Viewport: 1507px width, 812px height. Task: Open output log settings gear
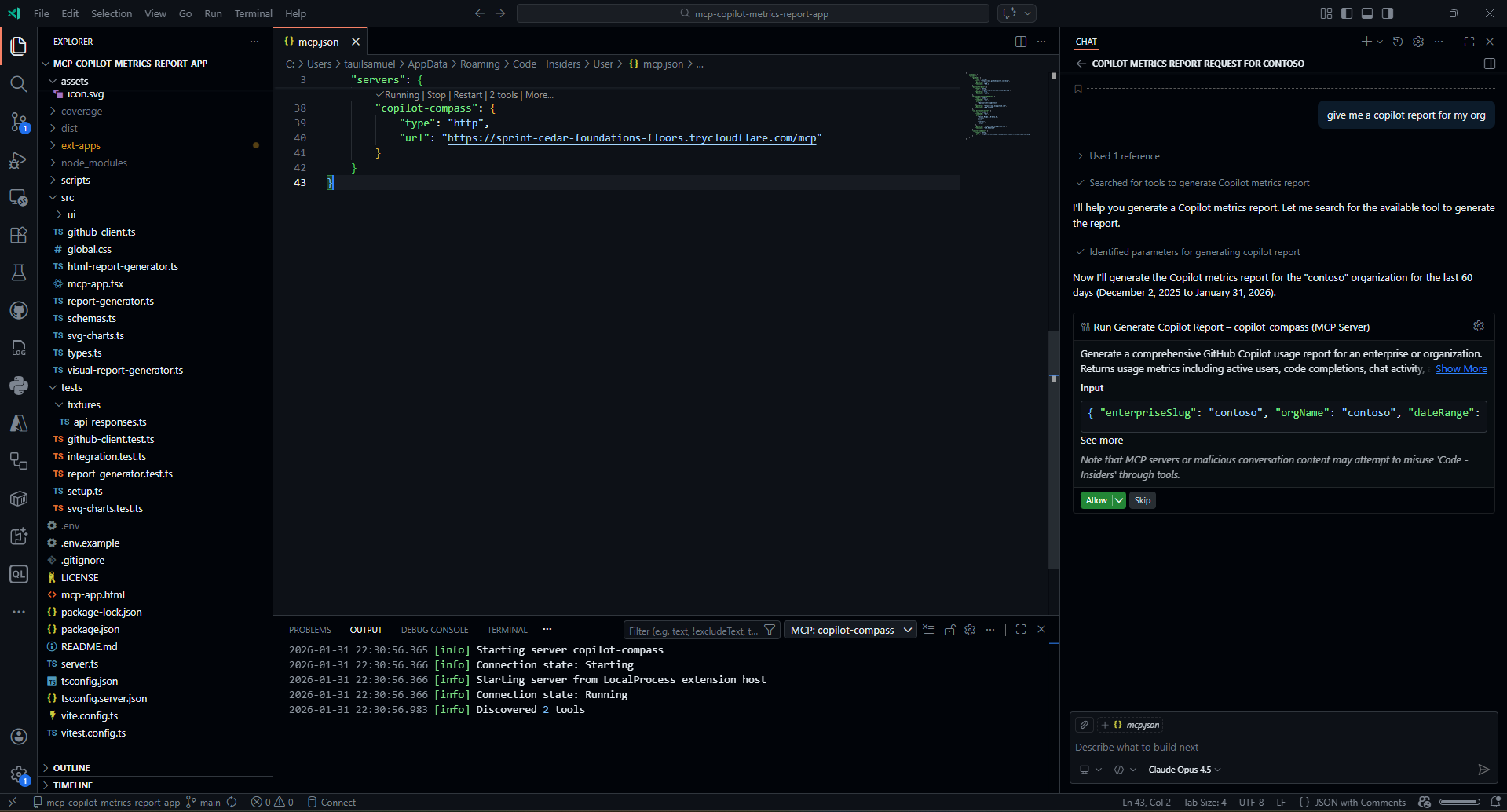pyautogui.click(x=970, y=630)
